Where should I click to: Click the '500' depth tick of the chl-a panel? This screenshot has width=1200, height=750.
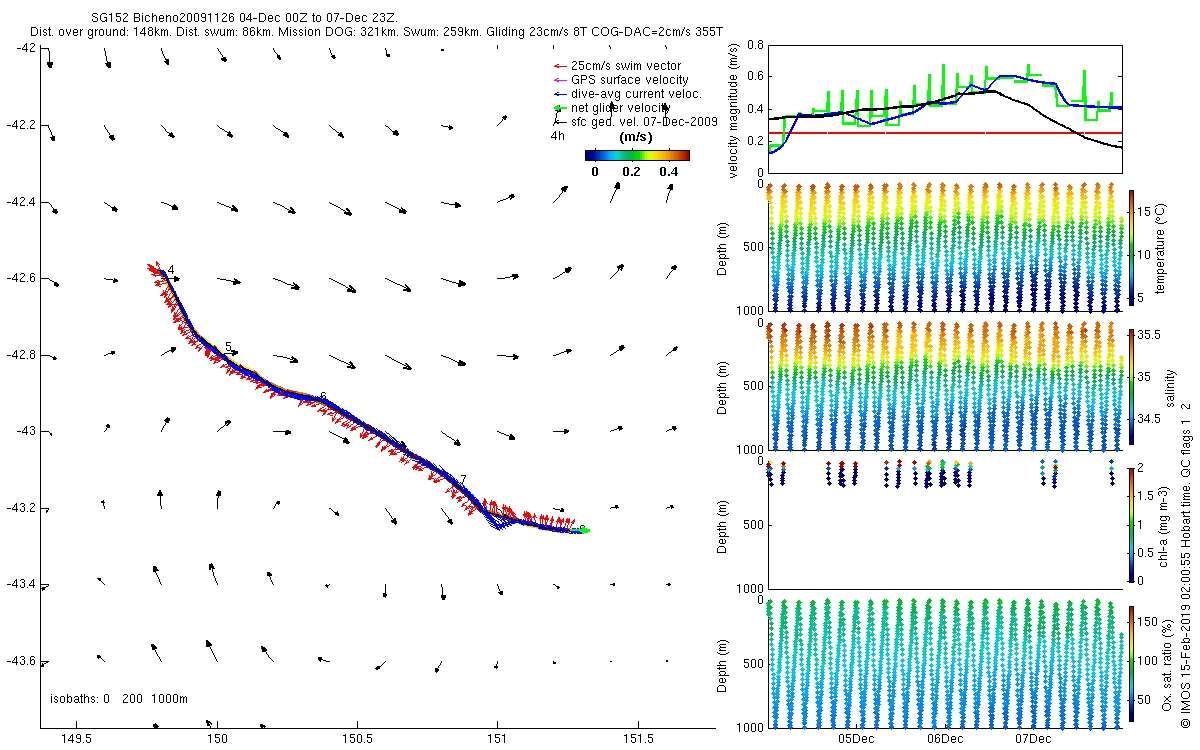coord(753,524)
